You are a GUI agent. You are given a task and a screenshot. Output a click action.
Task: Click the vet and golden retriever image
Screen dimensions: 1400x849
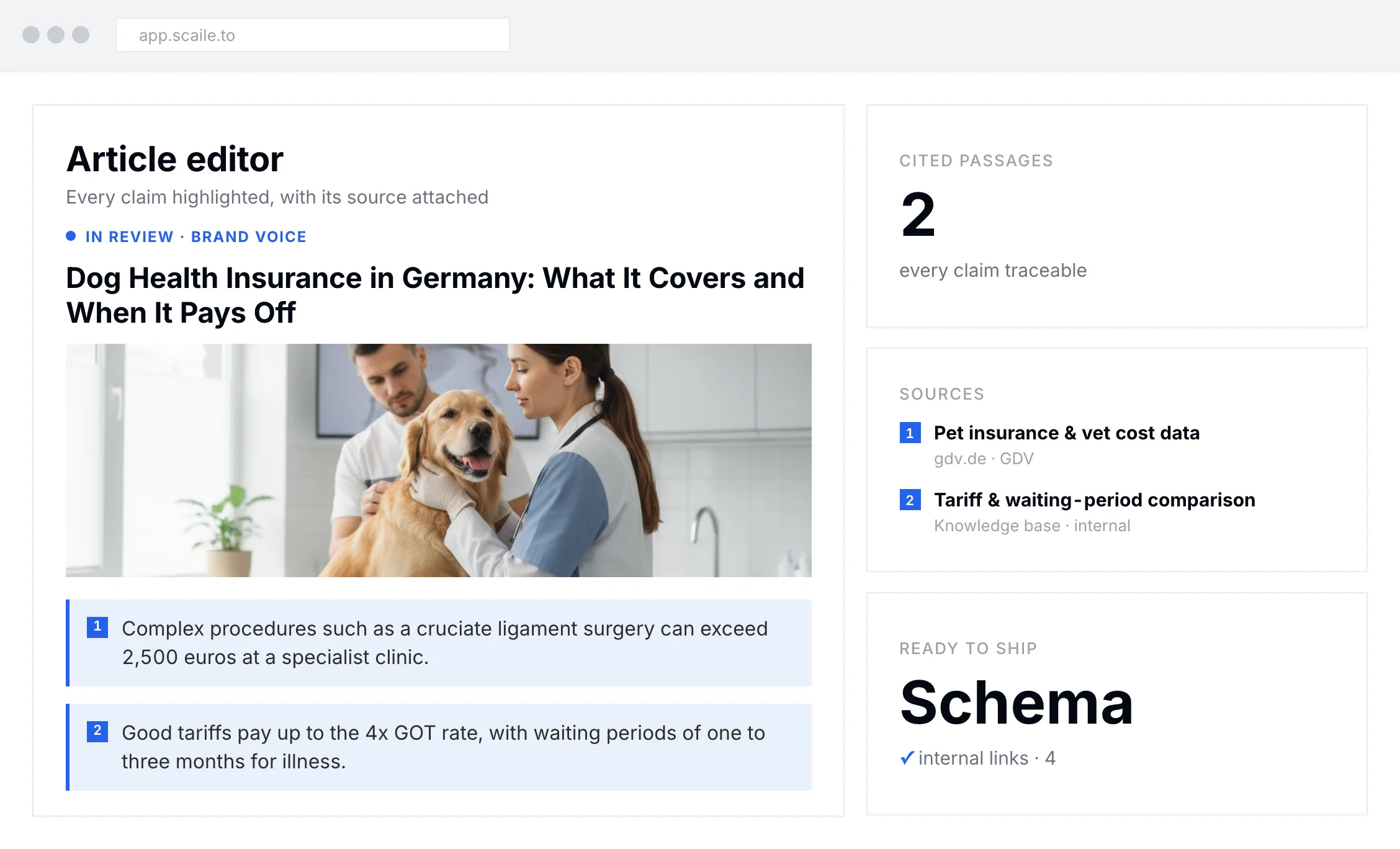439,460
